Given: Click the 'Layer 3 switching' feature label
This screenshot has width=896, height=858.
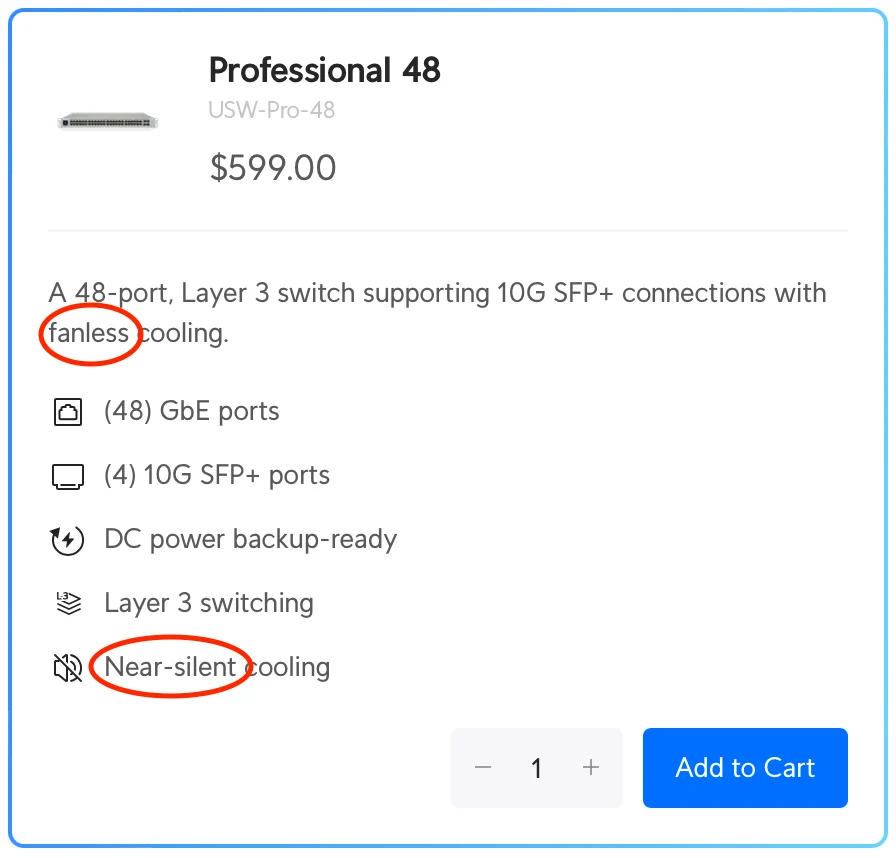Looking at the screenshot, I should [208, 603].
